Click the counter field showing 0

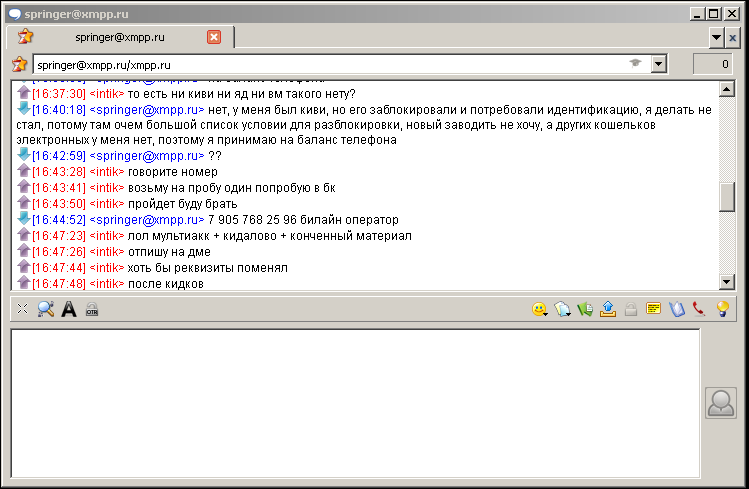click(x=713, y=64)
